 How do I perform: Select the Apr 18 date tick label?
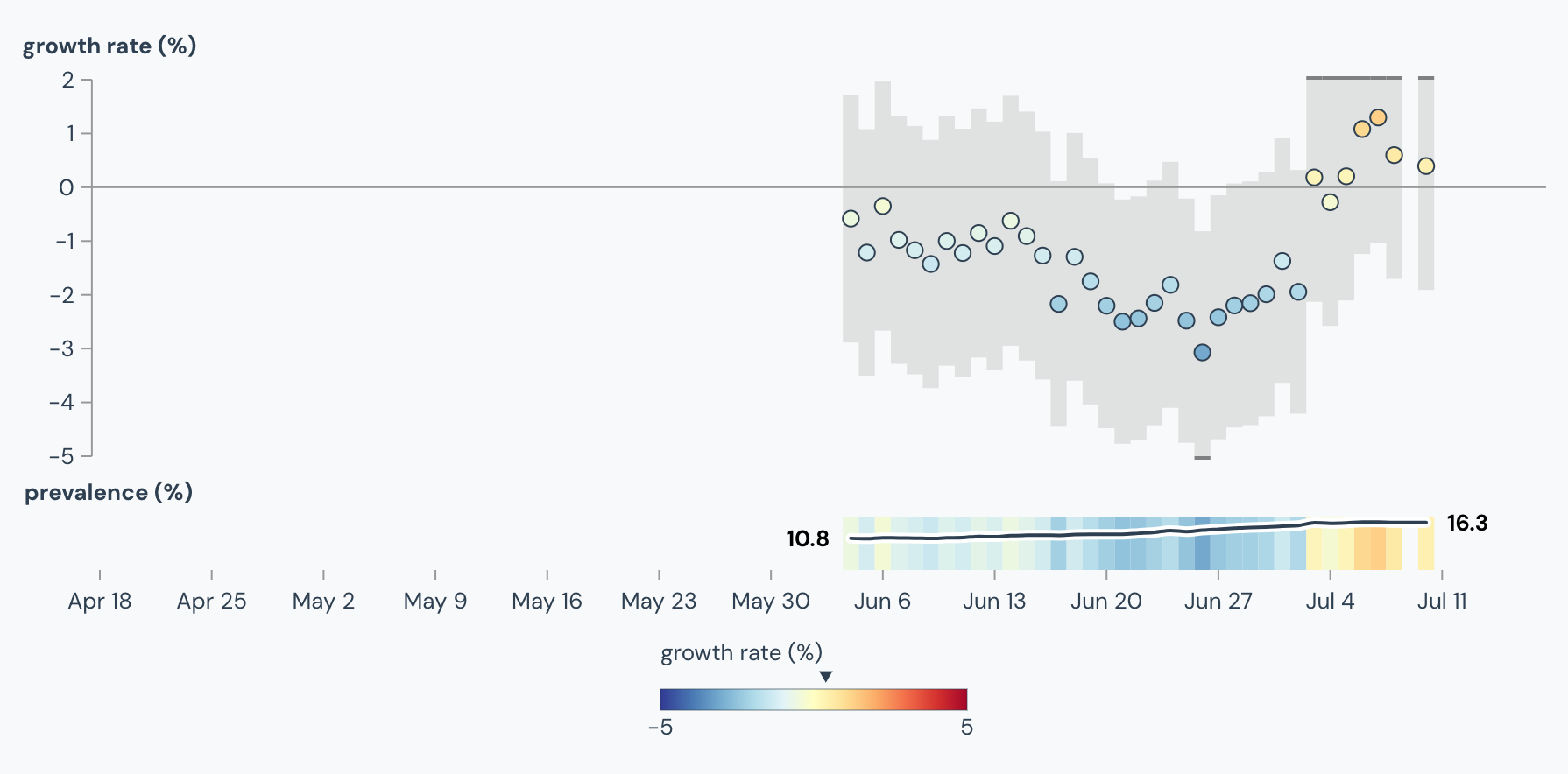click(x=100, y=602)
